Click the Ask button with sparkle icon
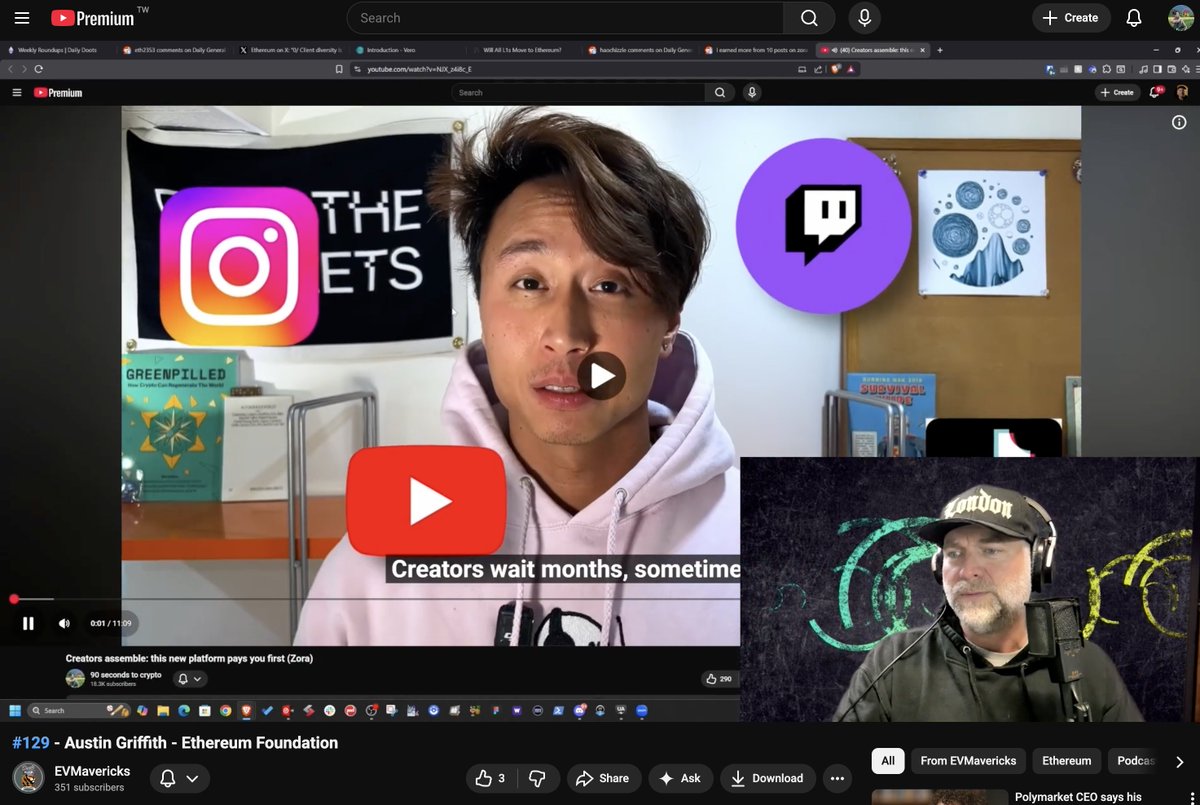Screen dimensions: 1200x805 pos(679,778)
